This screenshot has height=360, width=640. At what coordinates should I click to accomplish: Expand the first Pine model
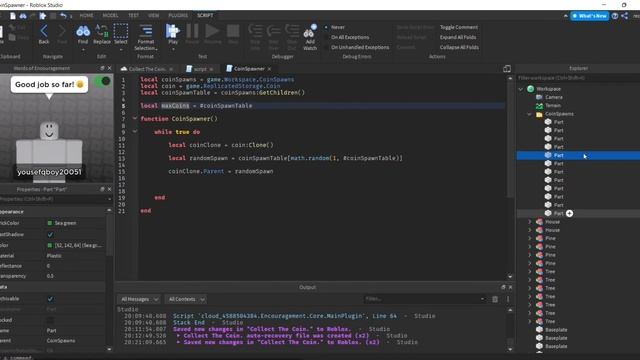[x=530, y=238]
